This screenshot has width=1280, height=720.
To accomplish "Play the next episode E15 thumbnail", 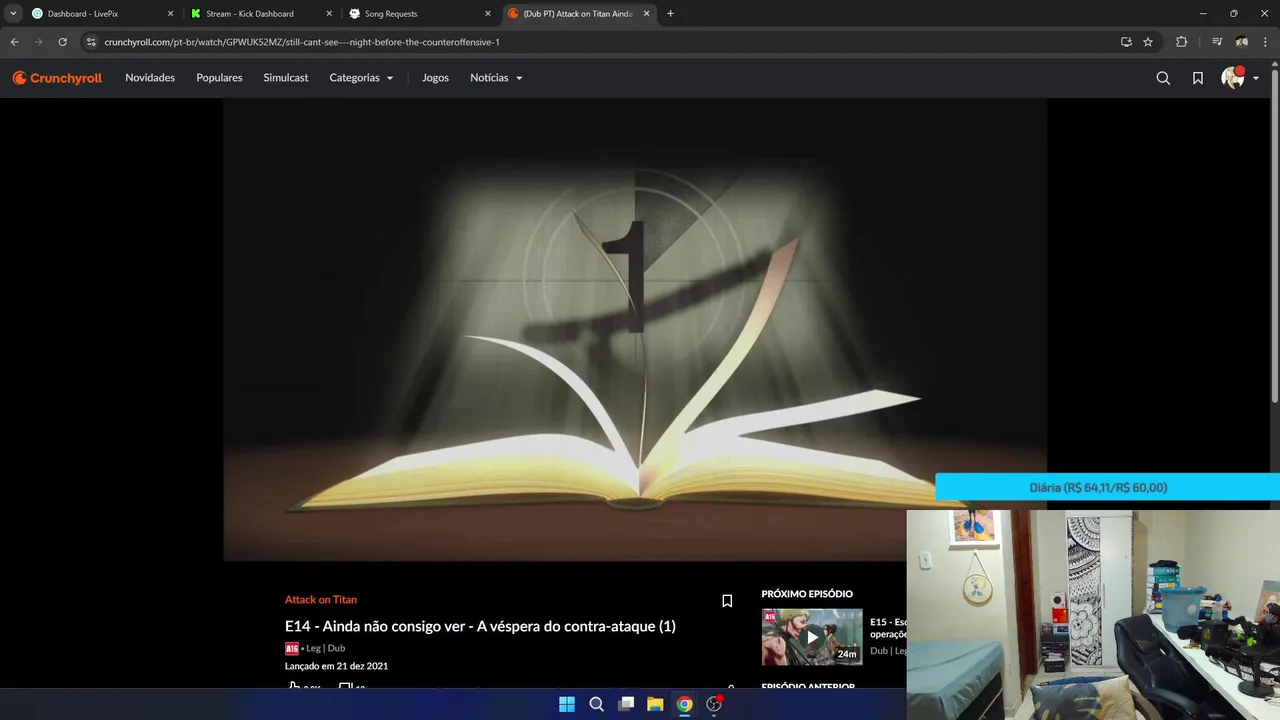I will tap(812, 637).
